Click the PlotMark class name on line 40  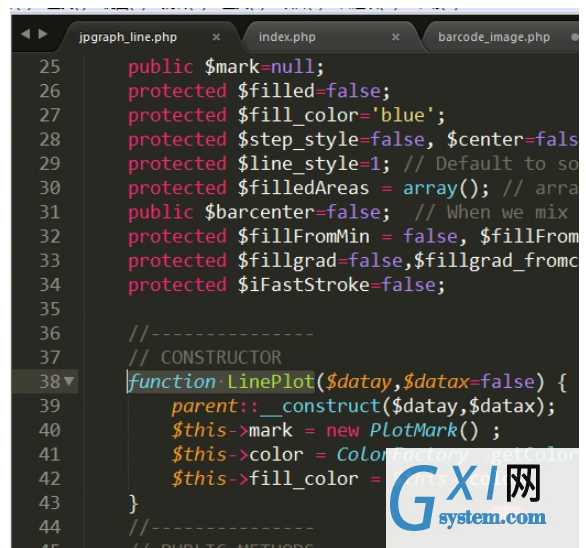413,430
